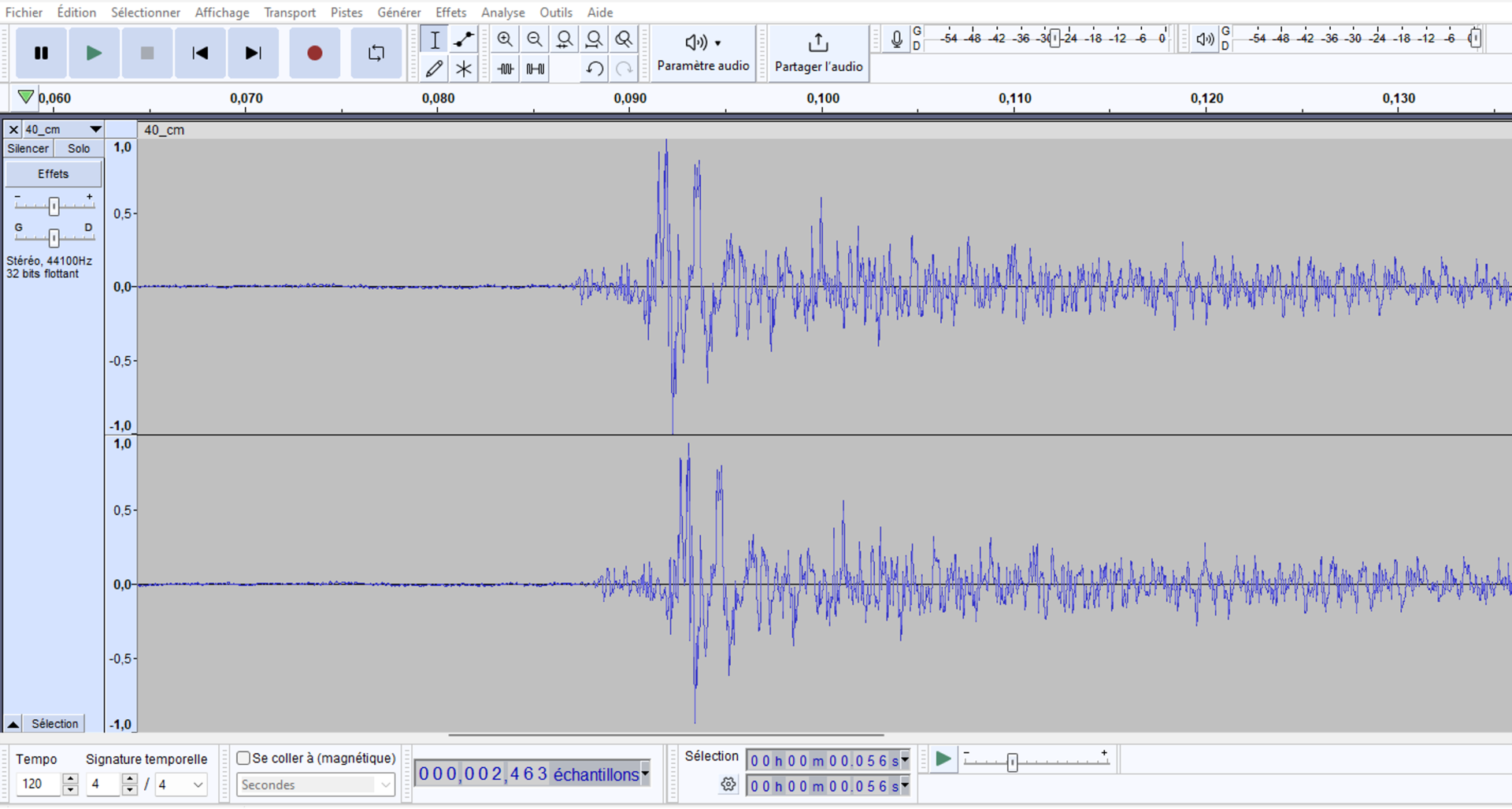Click Partager l'audio button
Image resolution: width=1512 pixels, height=809 pixels.
click(818, 53)
